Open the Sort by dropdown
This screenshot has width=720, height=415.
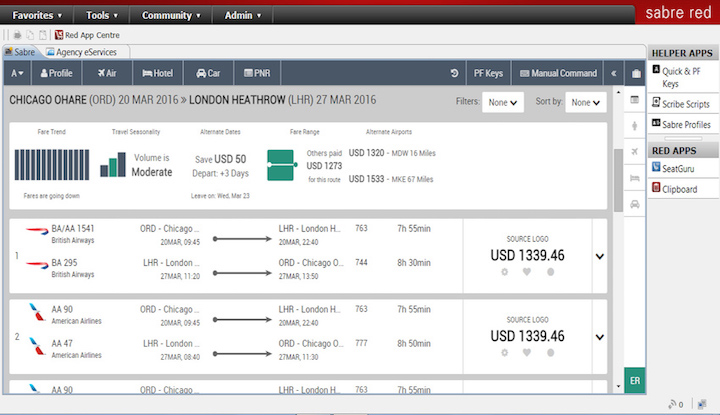tap(585, 102)
